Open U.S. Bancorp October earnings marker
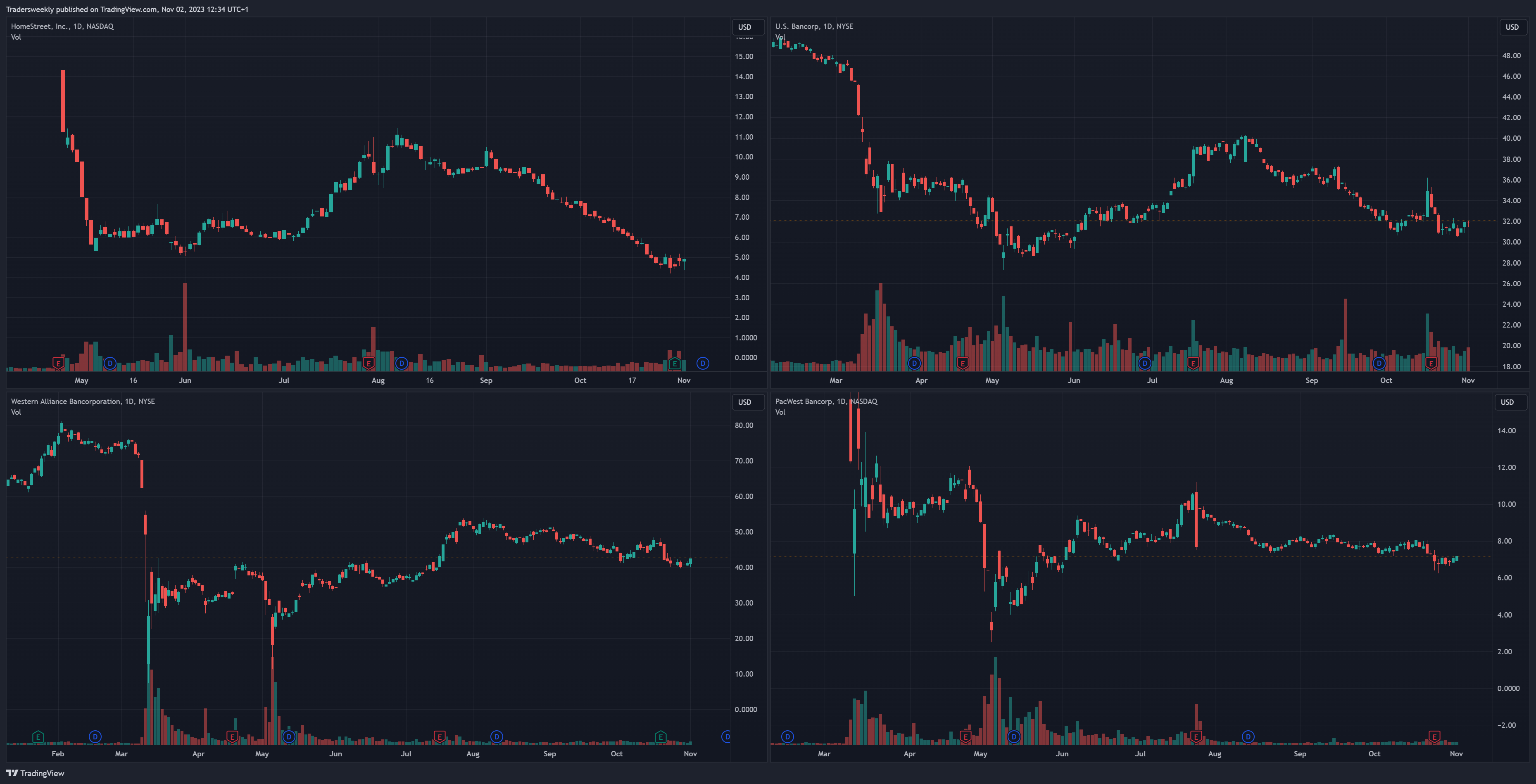Image resolution: width=1536 pixels, height=784 pixels. (x=1431, y=363)
